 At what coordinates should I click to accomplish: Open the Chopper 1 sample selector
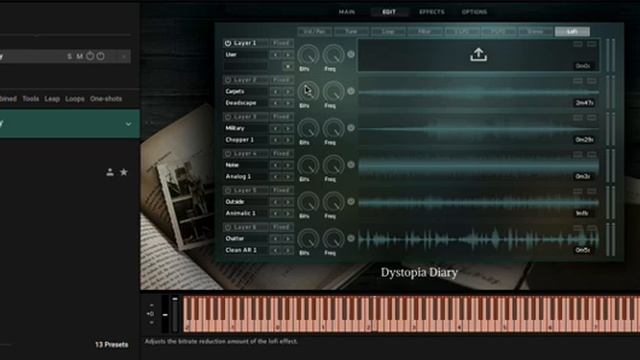pos(246,140)
